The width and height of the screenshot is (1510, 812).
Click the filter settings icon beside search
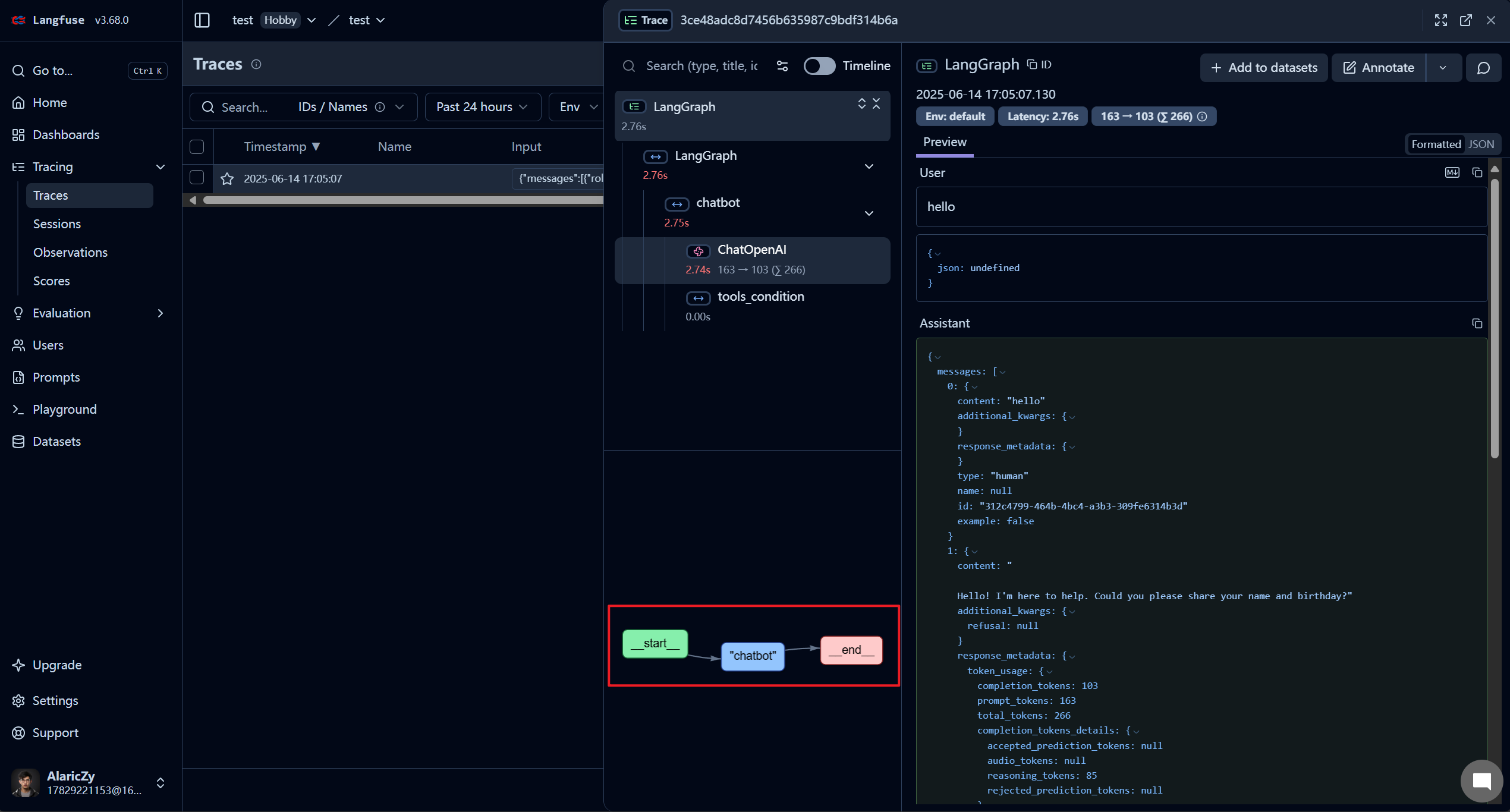tap(782, 66)
